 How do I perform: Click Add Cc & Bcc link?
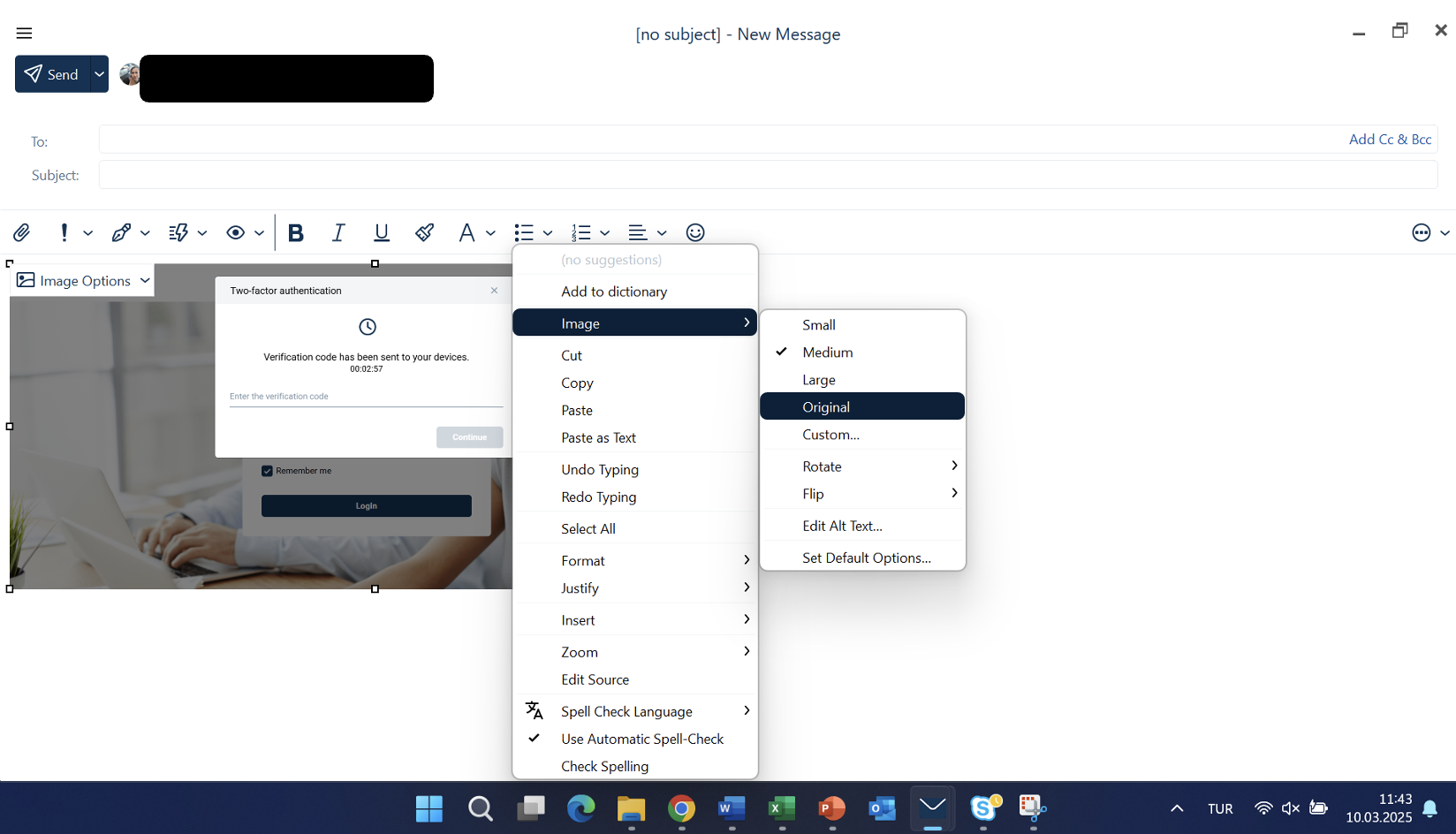(x=1390, y=139)
